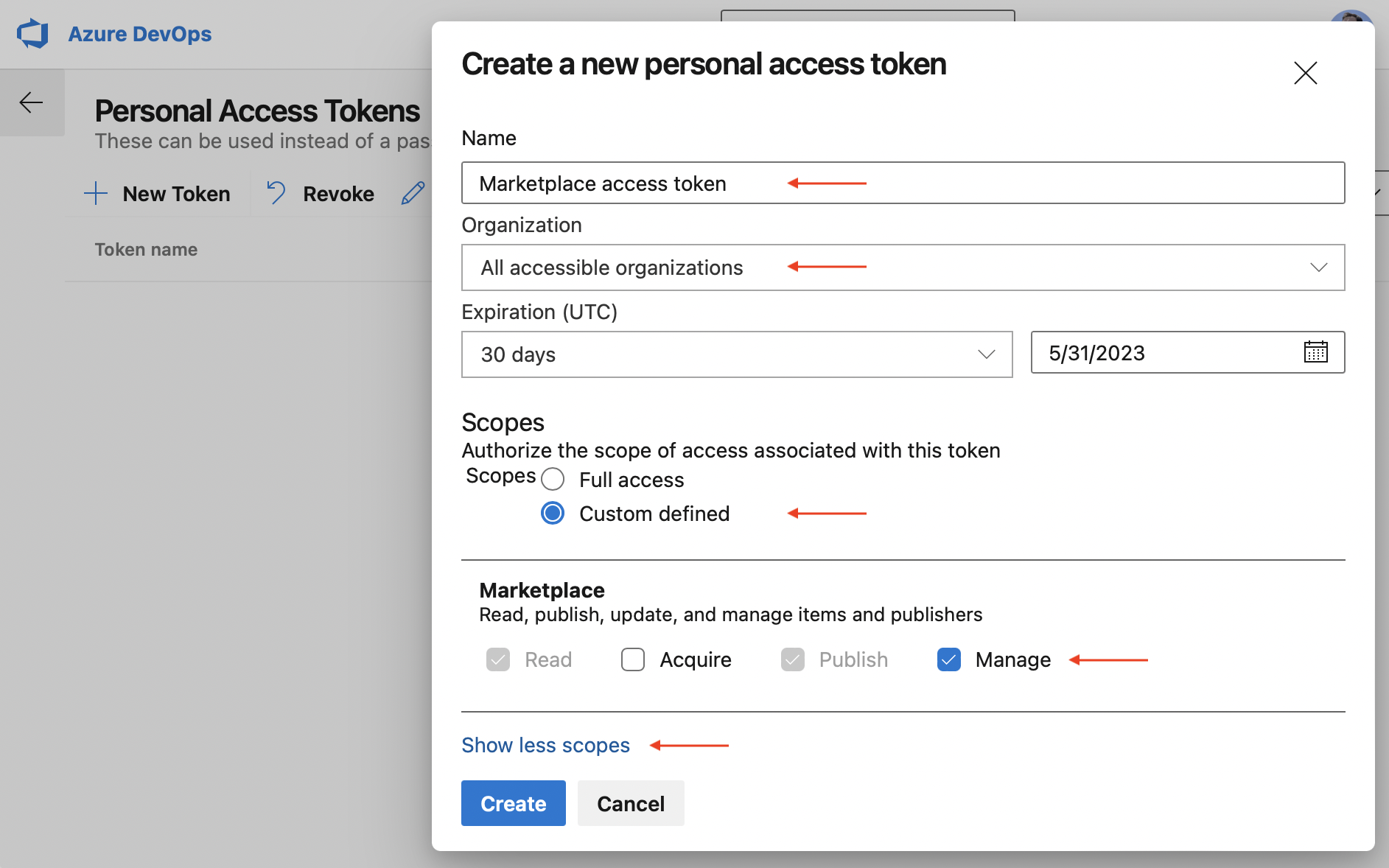Open the calendar picker beside the expiration date
Screen dimensions: 1389x868
pos(1316,352)
